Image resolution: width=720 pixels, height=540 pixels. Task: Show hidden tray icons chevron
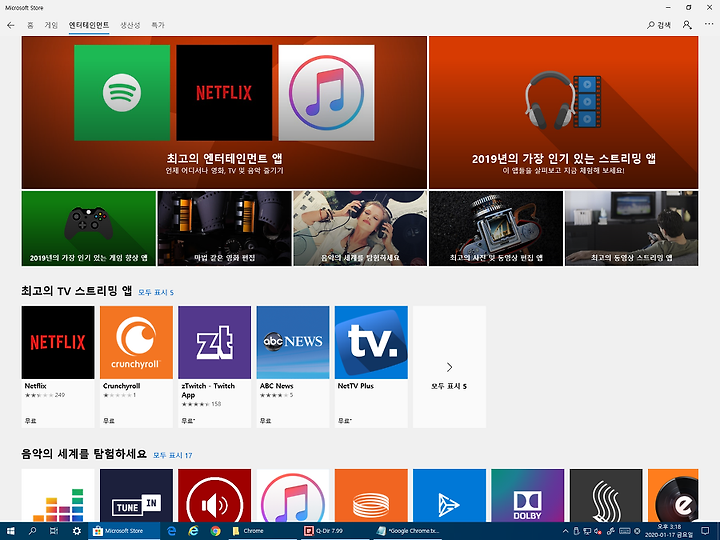(565, 531)
